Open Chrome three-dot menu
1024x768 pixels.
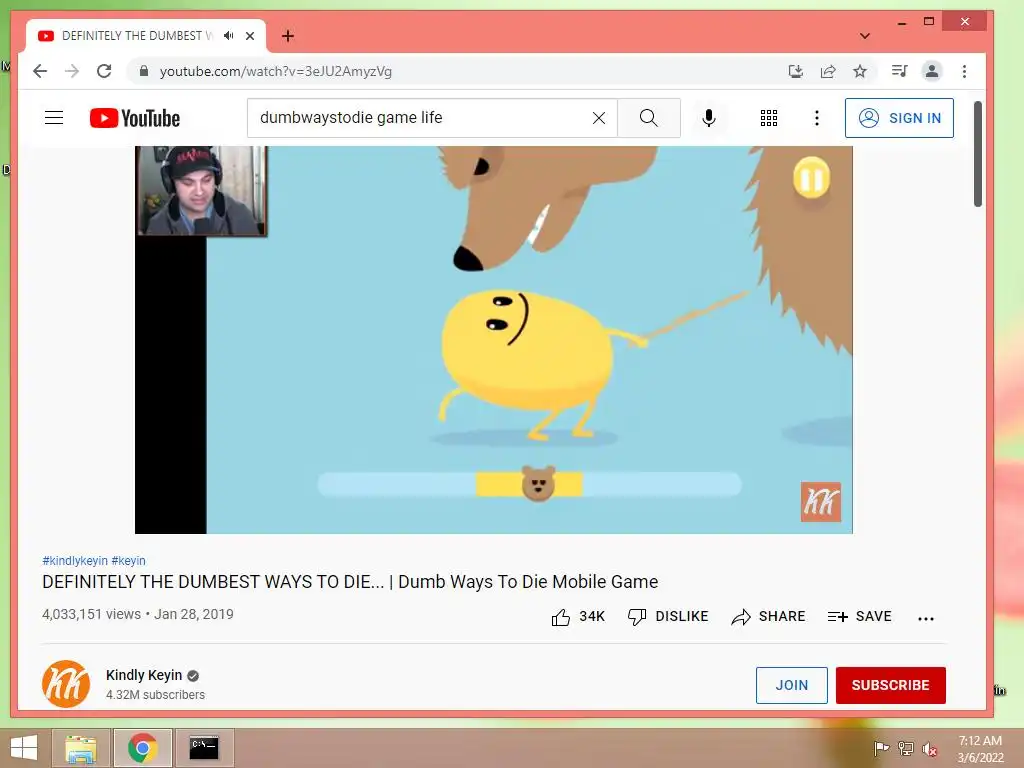click(x=965, y=71)
